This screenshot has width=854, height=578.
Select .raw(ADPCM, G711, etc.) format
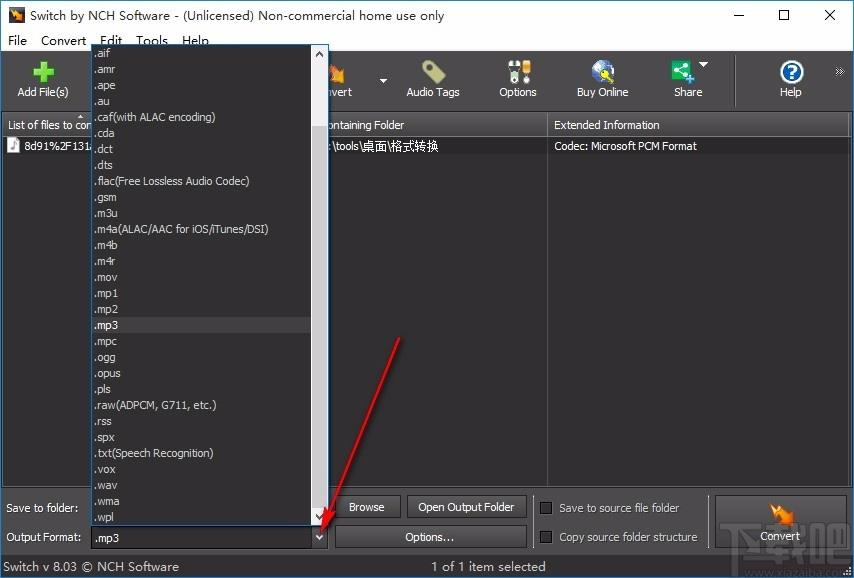200,405
